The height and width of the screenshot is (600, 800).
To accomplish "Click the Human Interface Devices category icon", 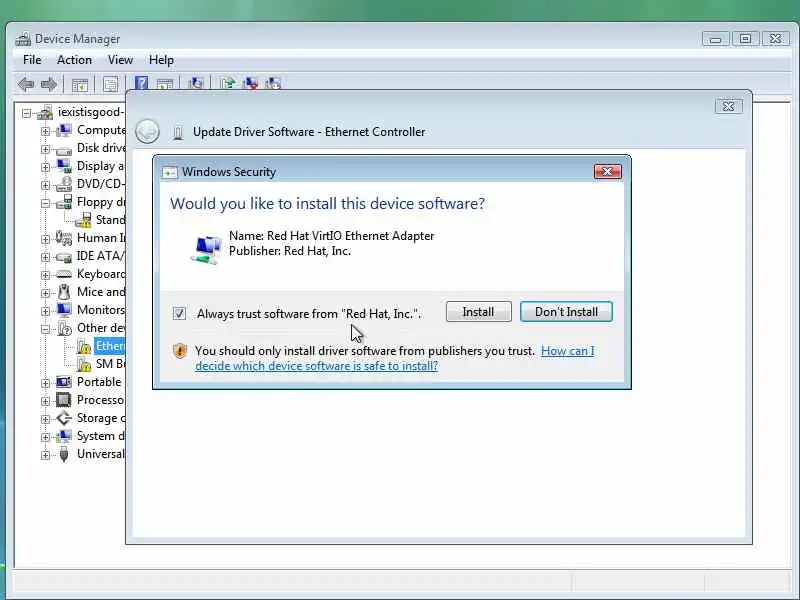I will pos(64,238).
